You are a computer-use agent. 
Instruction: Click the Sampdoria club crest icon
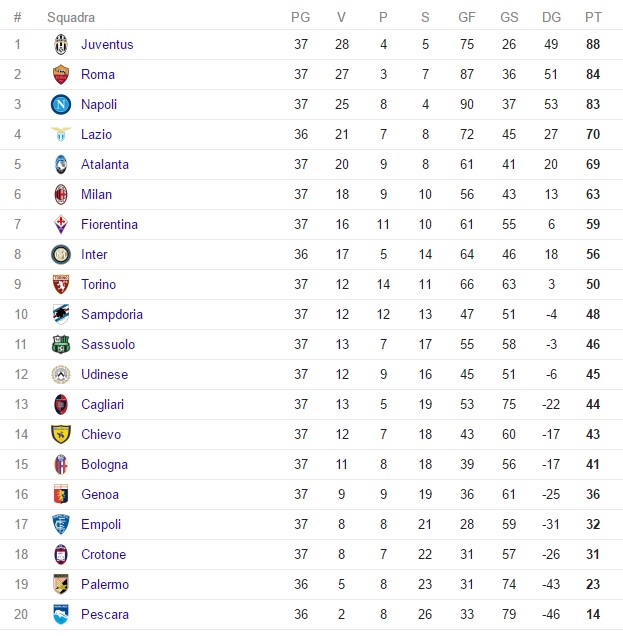[x=61, y=314]
